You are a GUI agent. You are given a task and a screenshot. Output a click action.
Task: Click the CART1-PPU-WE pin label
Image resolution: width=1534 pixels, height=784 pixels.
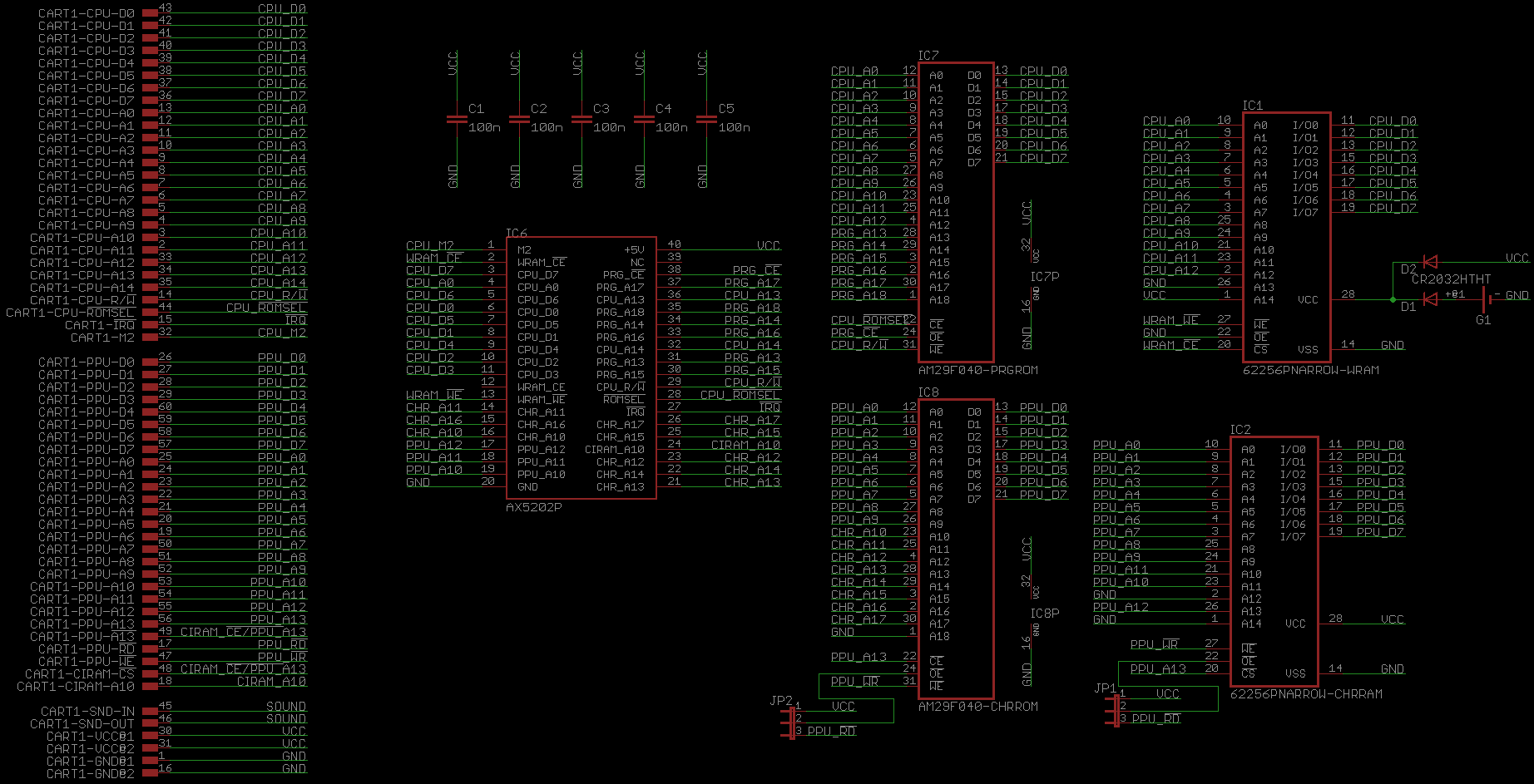tap(87, 662)
